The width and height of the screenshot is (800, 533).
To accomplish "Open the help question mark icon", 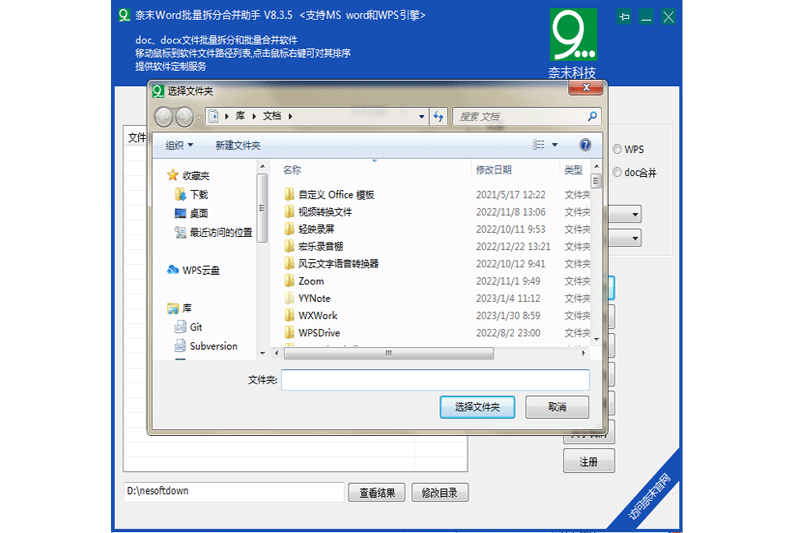I will pos(585,145).
